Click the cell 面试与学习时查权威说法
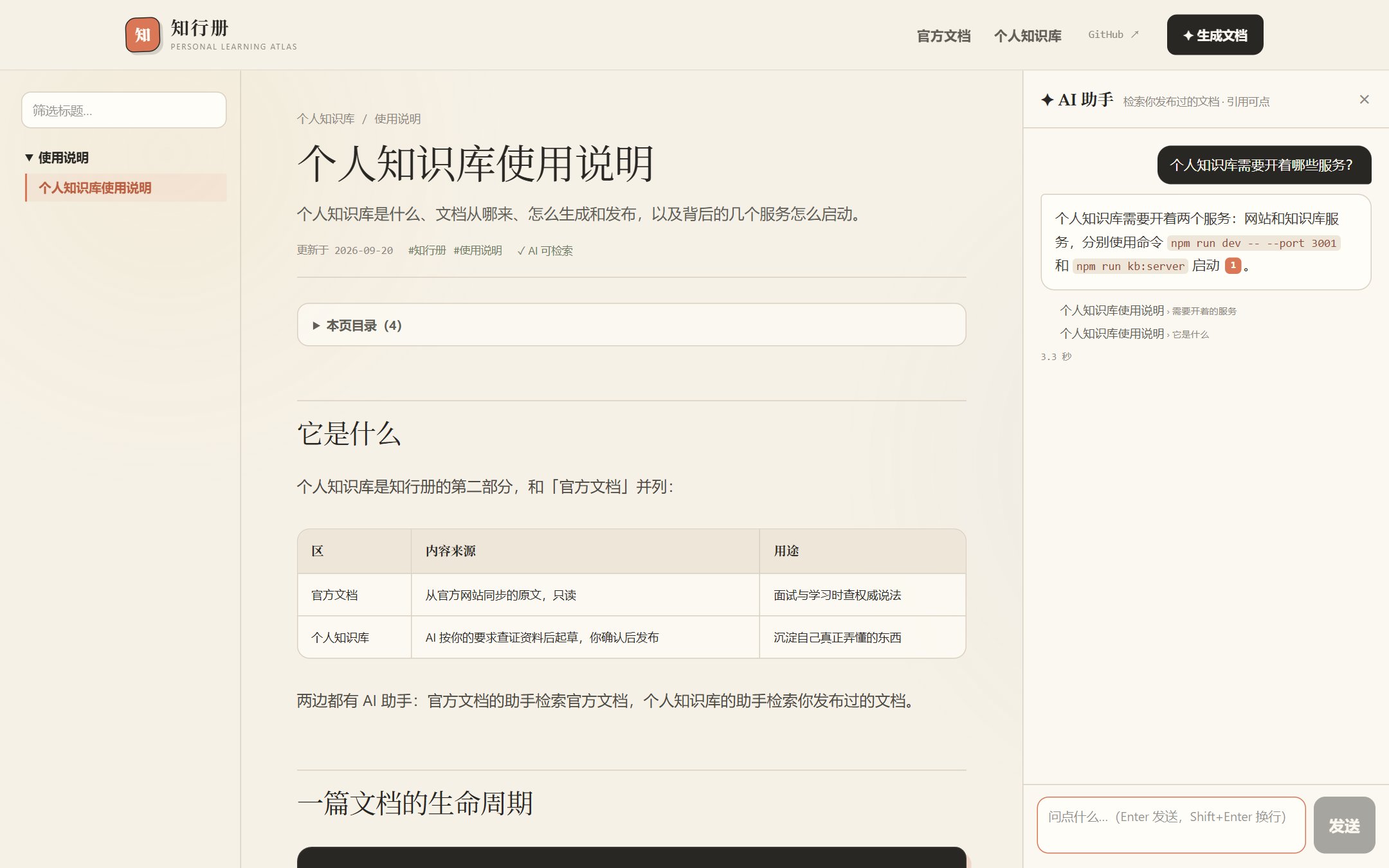The width and height of the screenshot is (1389, 868). (x=862, y=595)
